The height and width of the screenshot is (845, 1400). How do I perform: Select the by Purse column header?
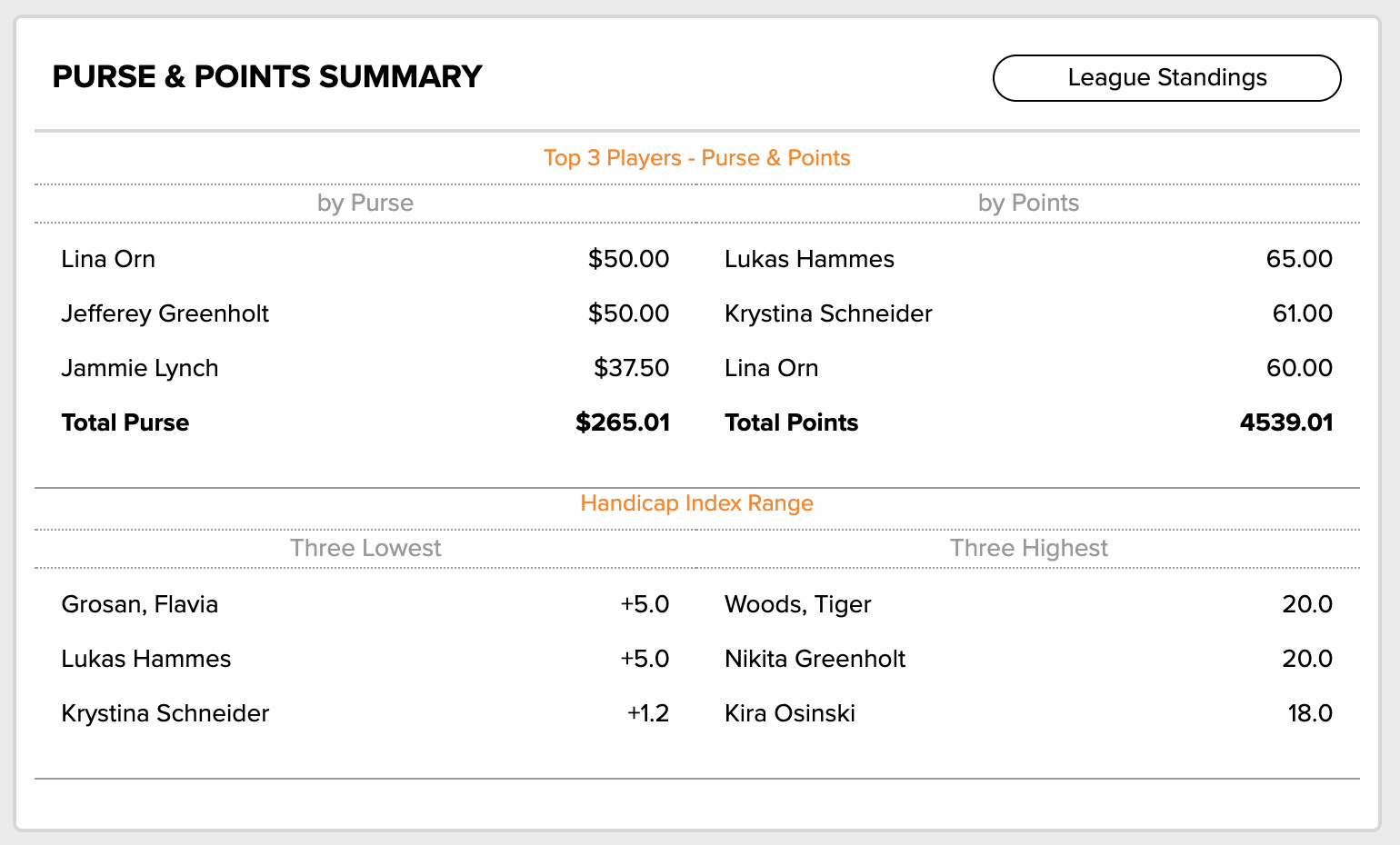tap(365, 203)
